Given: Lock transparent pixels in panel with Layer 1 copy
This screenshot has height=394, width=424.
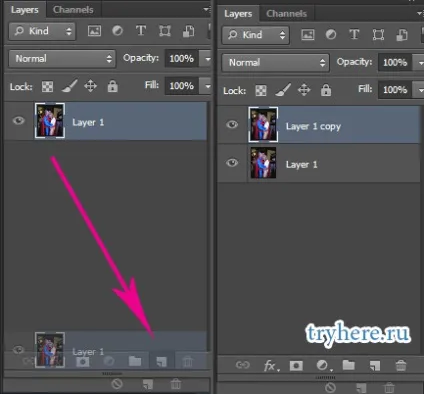Looking at the screenshot, I should coord(261,90).
